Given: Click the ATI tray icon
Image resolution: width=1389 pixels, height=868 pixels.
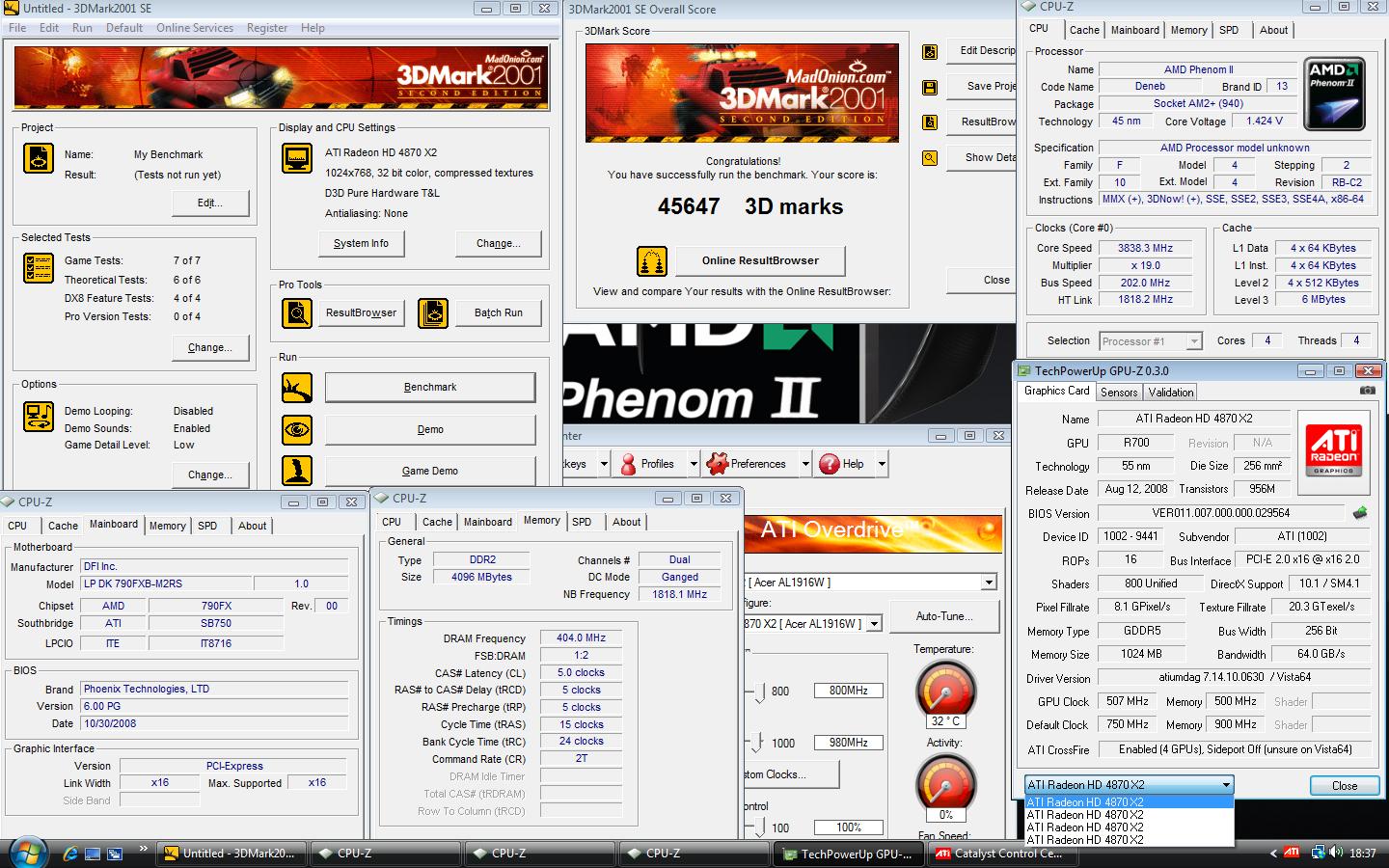Looking at the screenshot, I should (1291, 853).
